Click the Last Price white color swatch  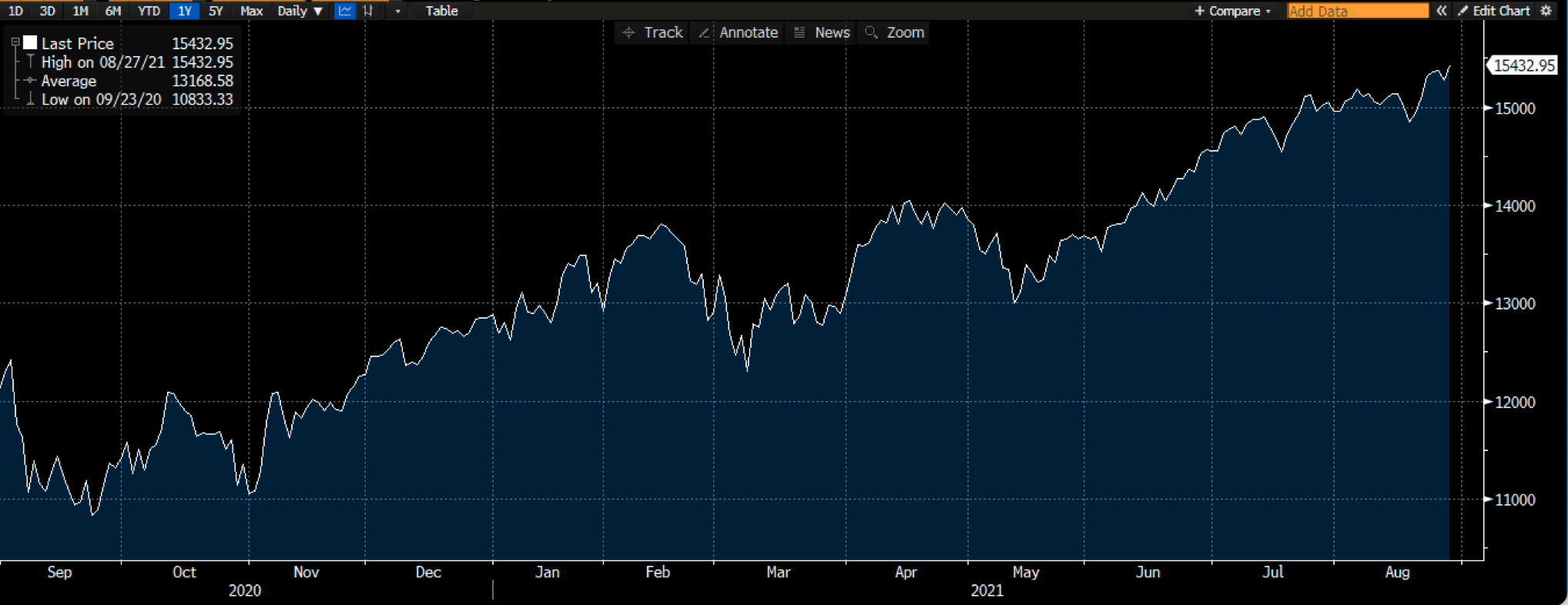point(30,42)
